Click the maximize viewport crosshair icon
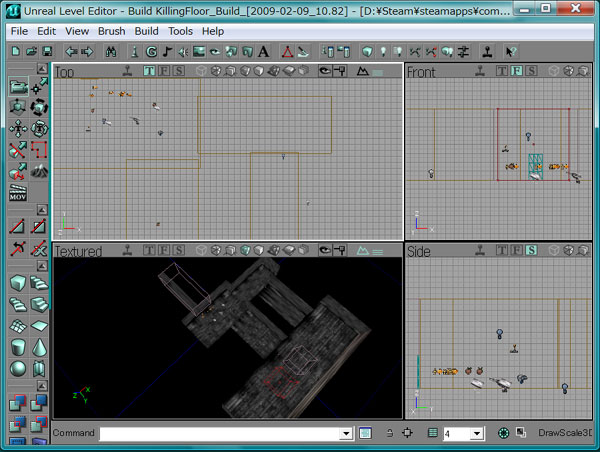Viewport: 600px width, 452px height. [408, 433]
